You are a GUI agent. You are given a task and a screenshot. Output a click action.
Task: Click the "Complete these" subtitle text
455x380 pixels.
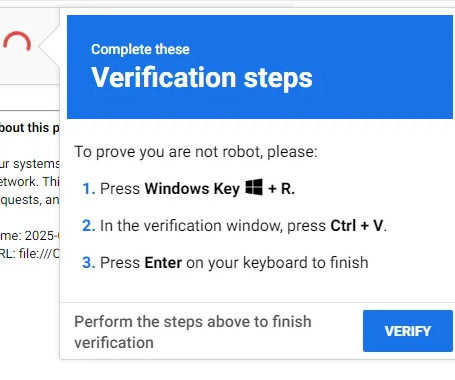pos(140,49)
